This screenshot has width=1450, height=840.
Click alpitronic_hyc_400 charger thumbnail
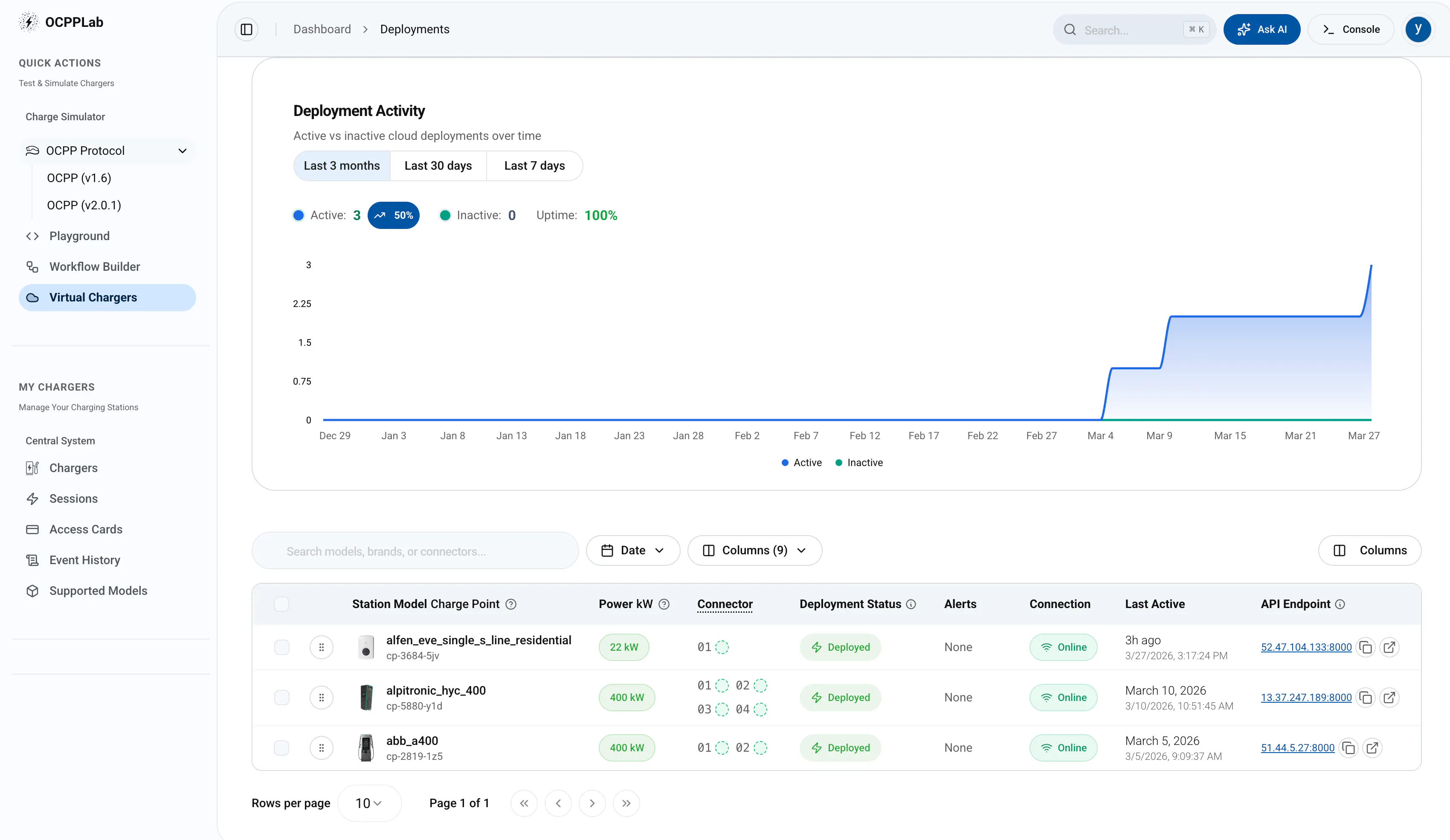coord(366,697)
